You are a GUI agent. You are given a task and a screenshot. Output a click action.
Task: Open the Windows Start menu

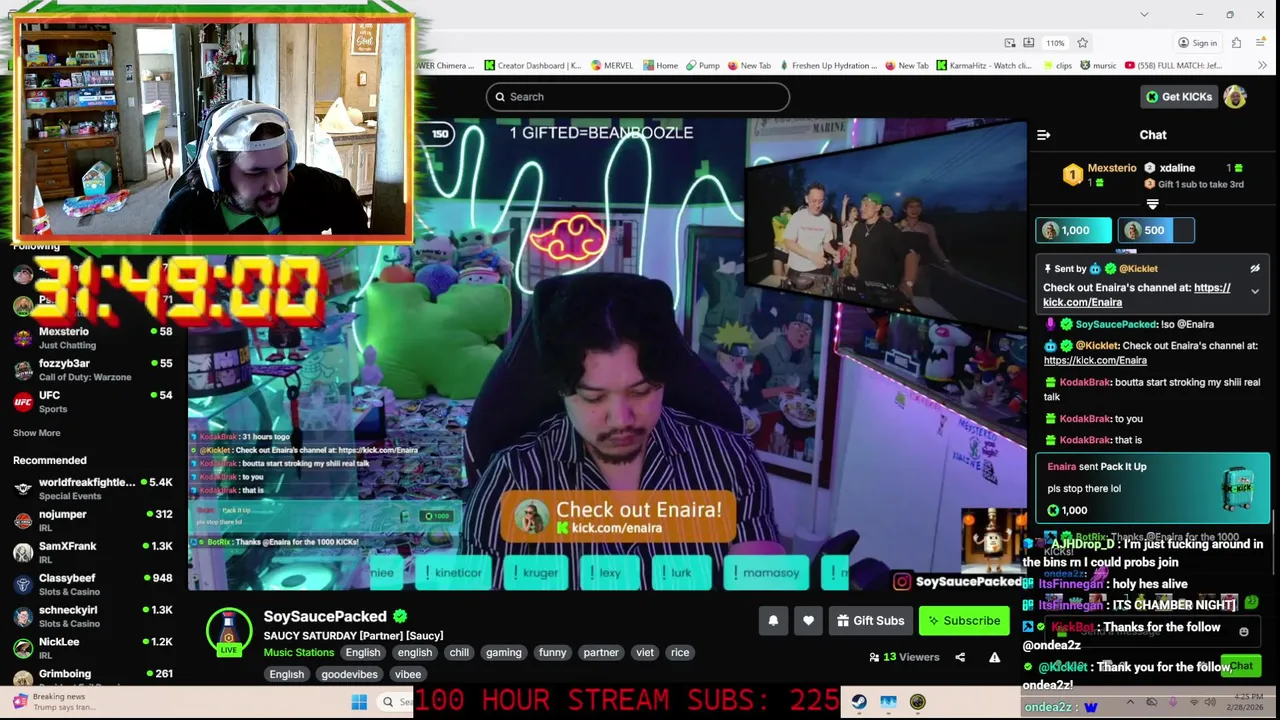(359, 702)
